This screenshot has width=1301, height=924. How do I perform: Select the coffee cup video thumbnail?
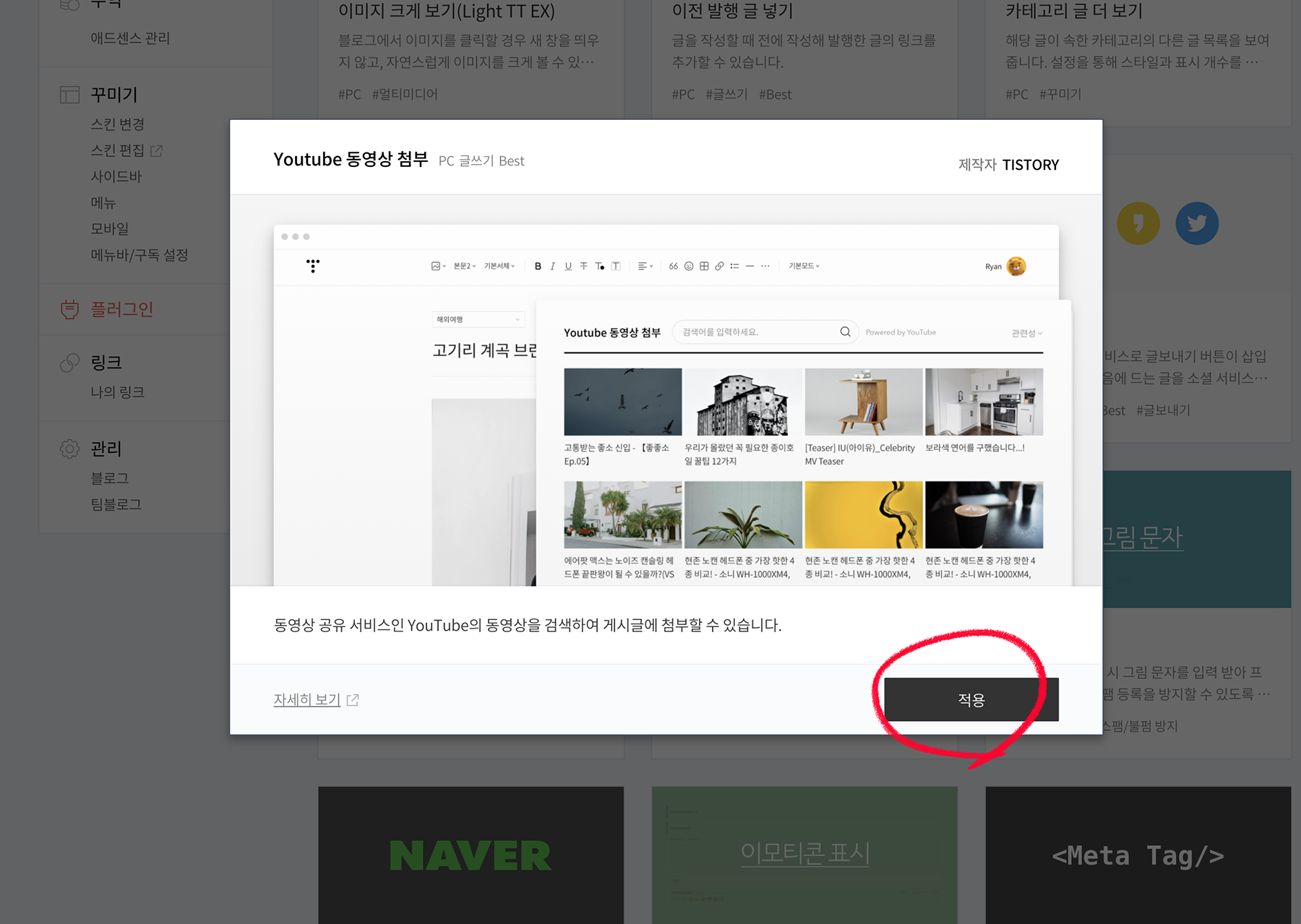(x=984, y=514)
